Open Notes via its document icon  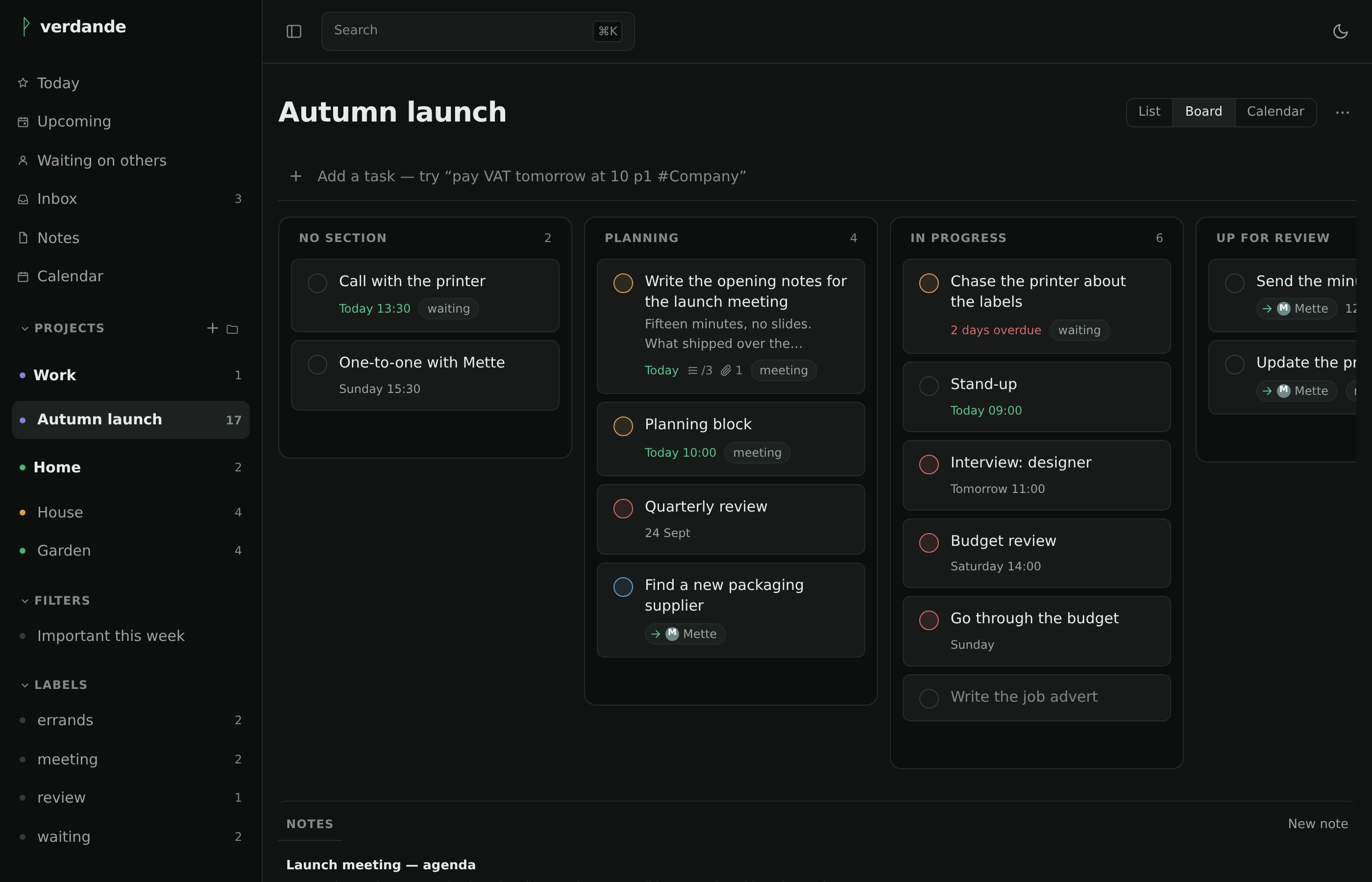(x=23, y=238)
